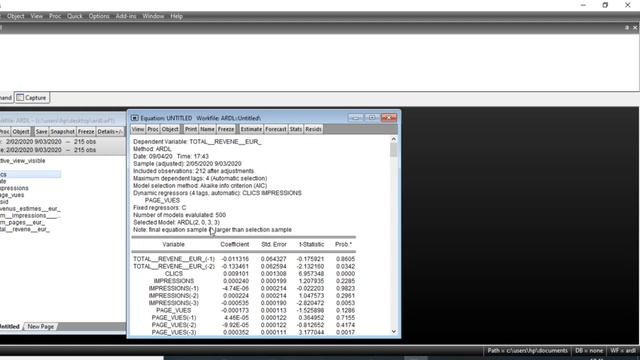Click coefficient value 0.009101
Viewport: 640px width, 360px height.
click(x=236, y=273)
